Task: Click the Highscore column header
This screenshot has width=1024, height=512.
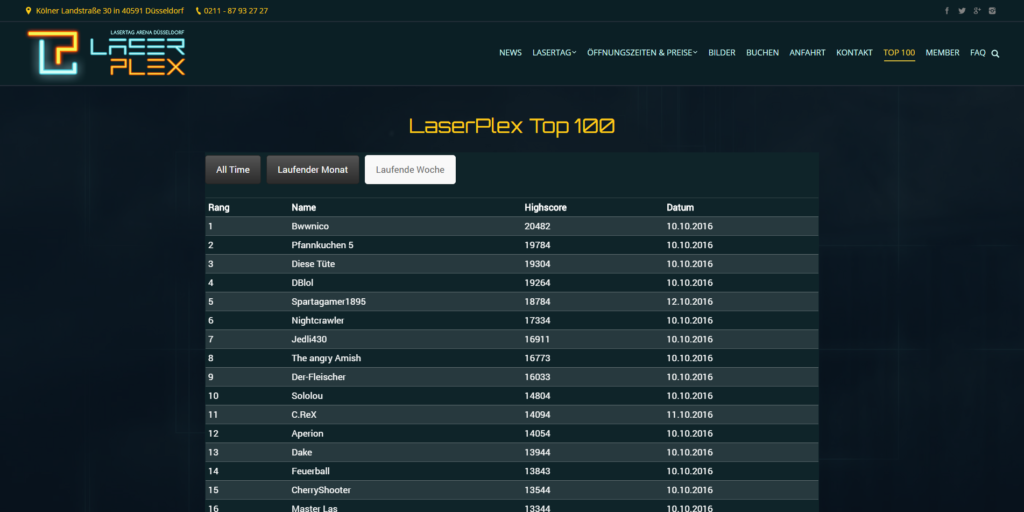Action: pyautogui.click(x=545, y=208)
